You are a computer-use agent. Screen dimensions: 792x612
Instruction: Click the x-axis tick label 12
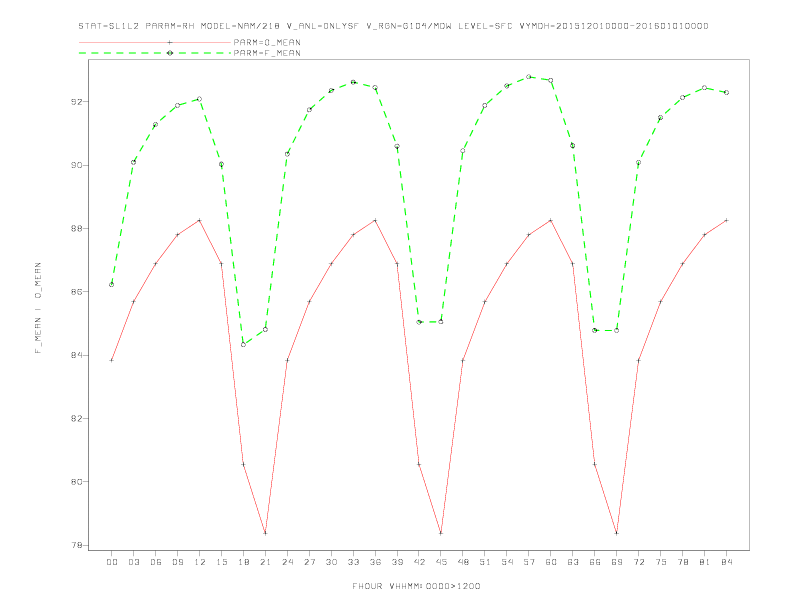200,562
